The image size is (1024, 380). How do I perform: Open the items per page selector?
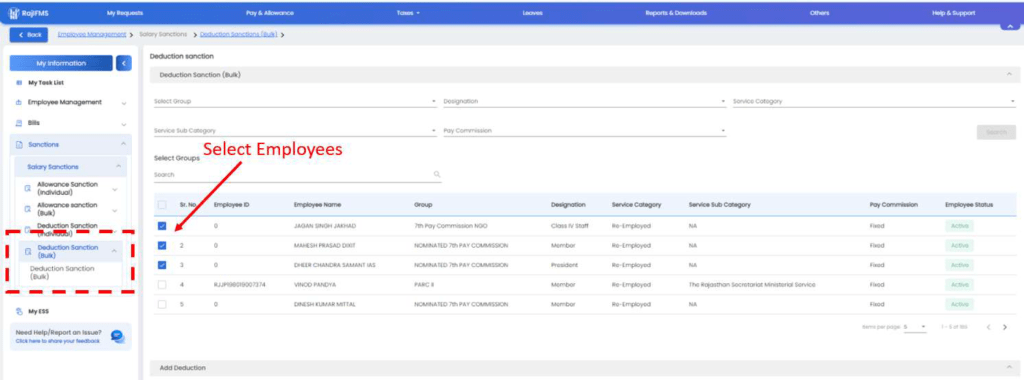(915, 326)
